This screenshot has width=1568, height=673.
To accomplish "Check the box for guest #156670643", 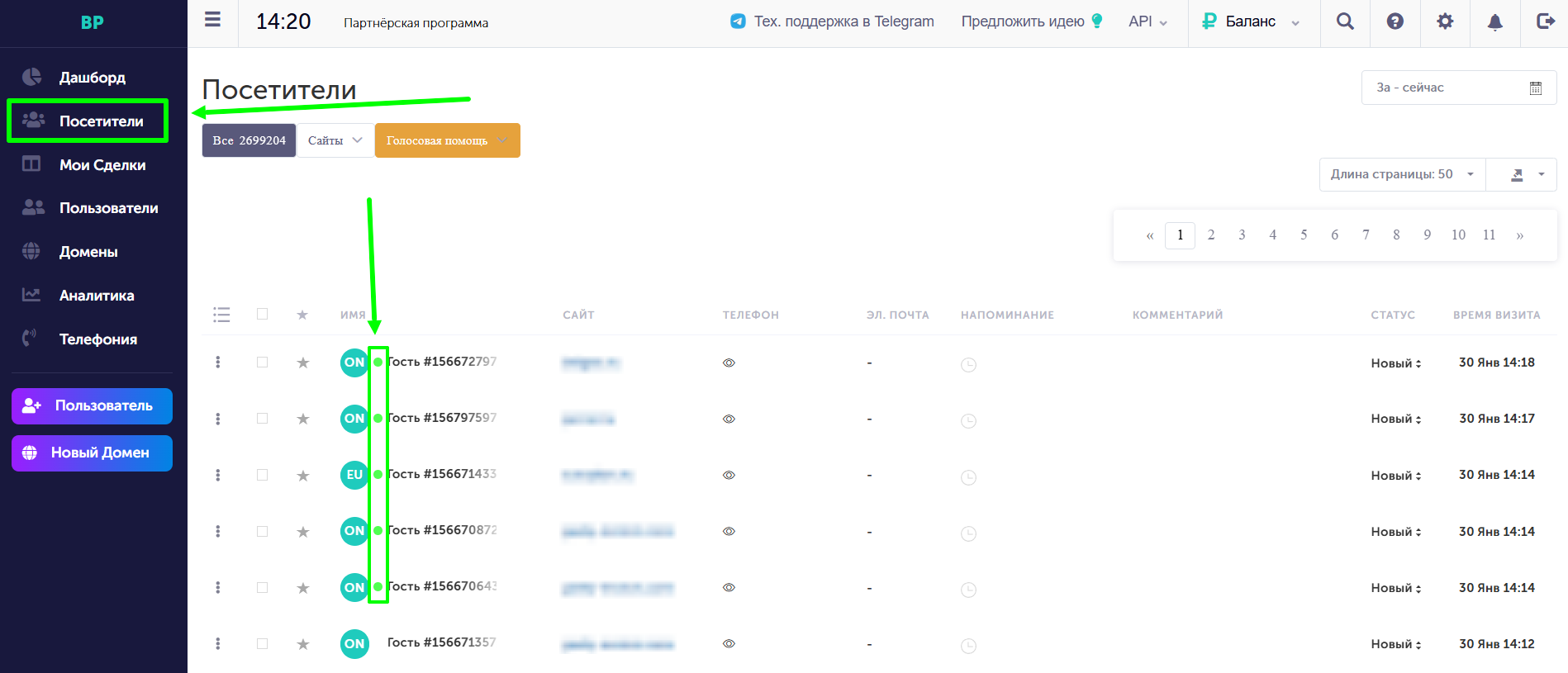I will [262, 587].
